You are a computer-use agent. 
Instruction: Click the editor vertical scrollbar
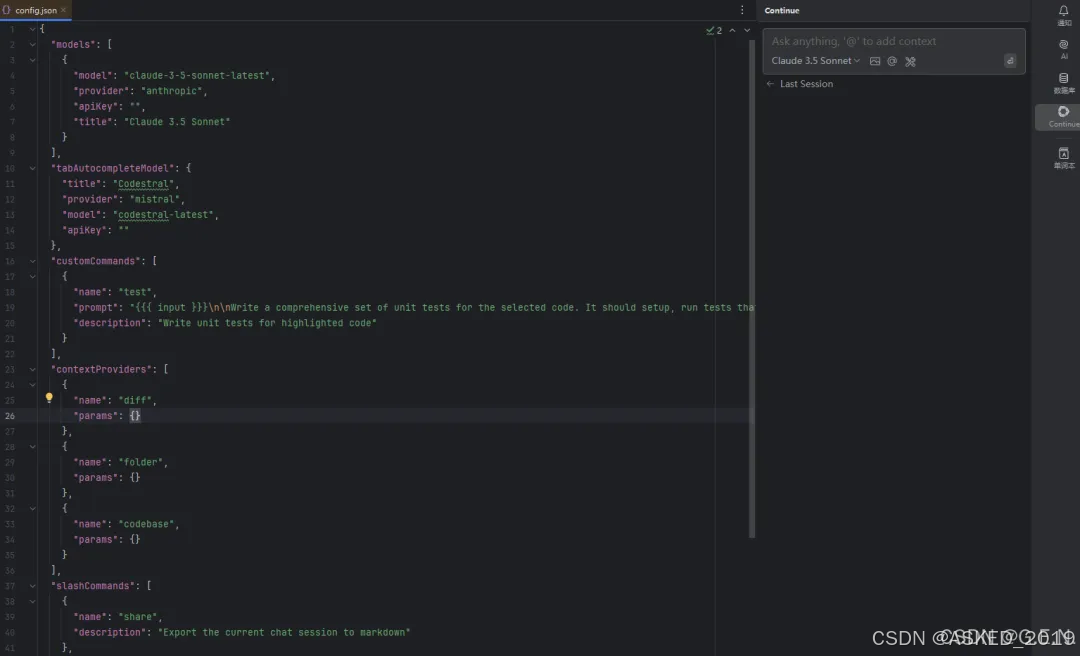[751, 288]
